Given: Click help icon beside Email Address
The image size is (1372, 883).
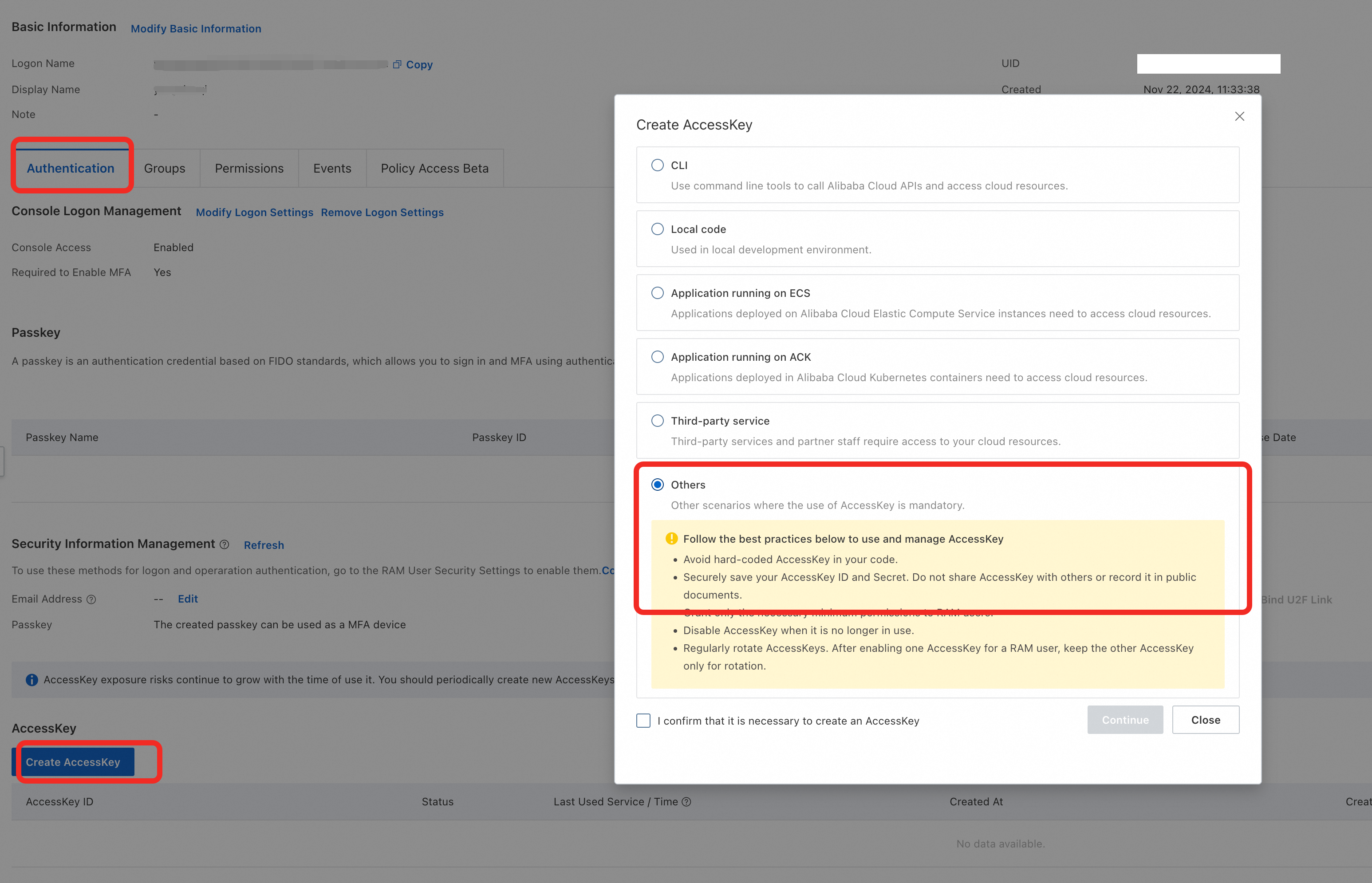Looking at the screenshot, I should tap(91, 599).
